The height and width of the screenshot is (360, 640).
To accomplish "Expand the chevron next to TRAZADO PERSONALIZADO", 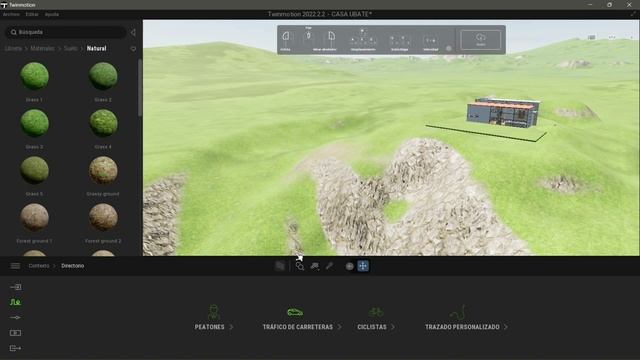I will coord(506,327).
